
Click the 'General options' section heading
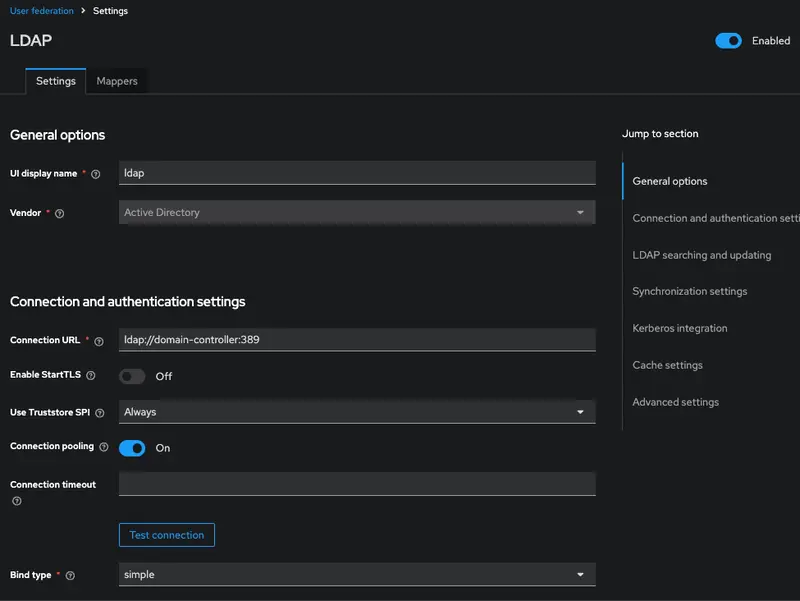tap(57, 135)
